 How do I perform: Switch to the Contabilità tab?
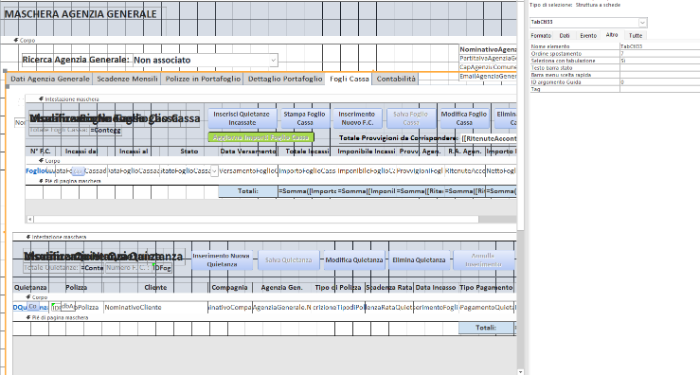pyautogui.click(x=396, y=79)
